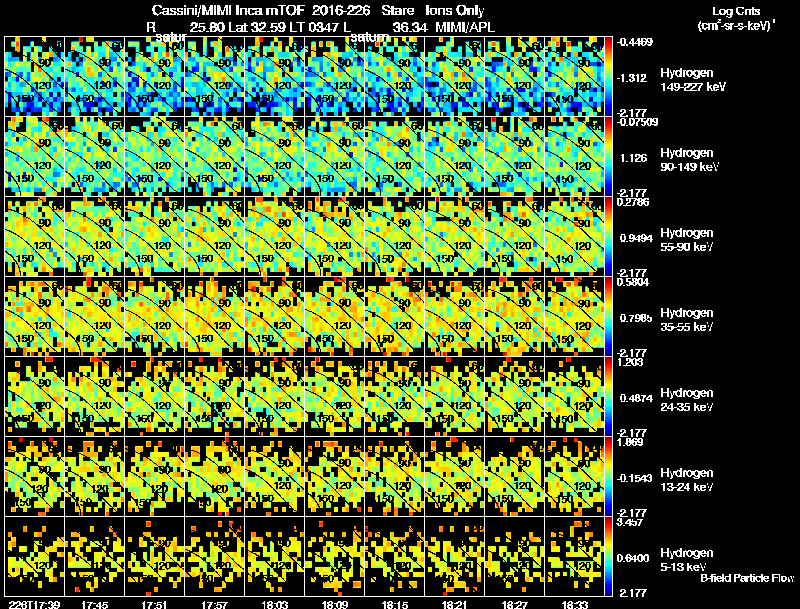Click the 18:33 time label

[574, 605]
